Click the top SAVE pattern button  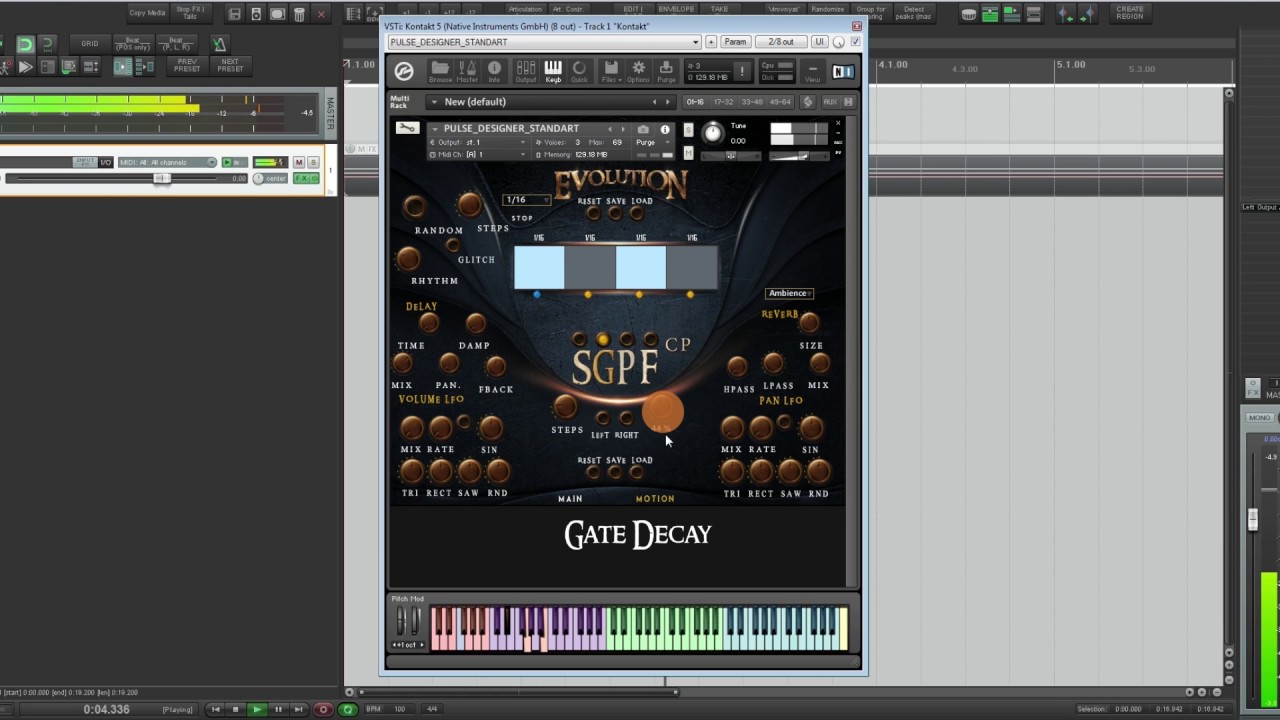(615, 213)
